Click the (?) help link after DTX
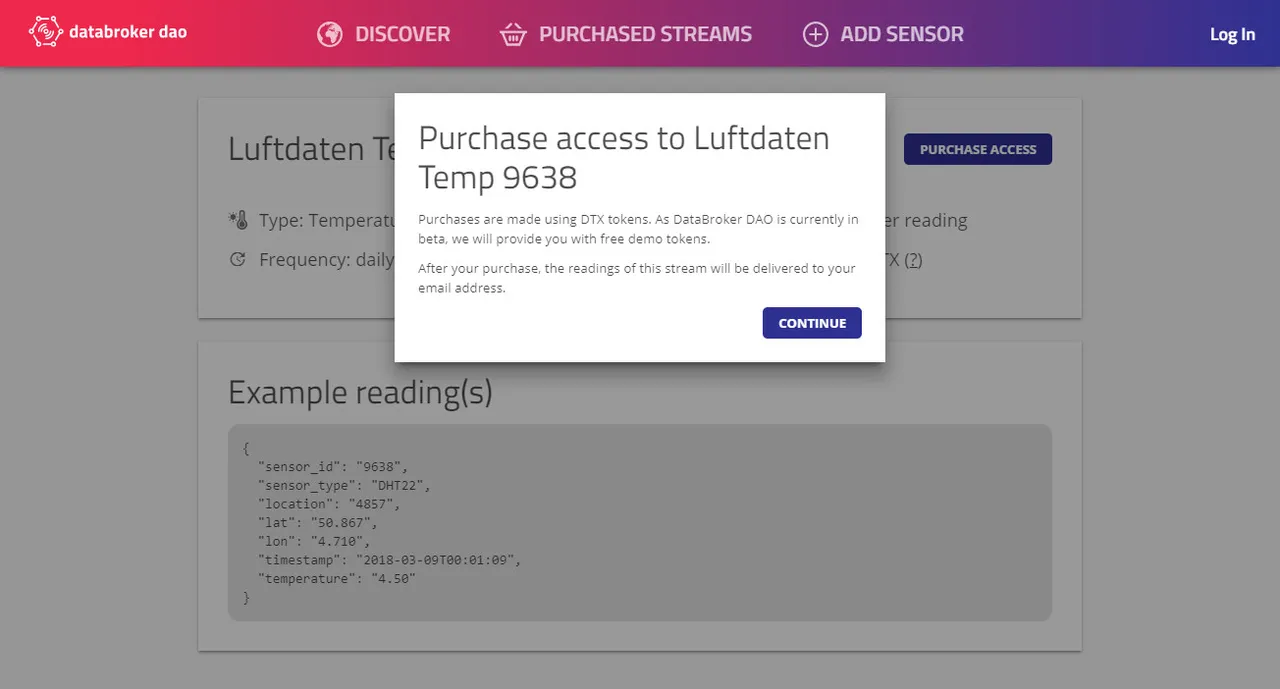1280x689 pixels. pyautogui.click(x=913, y=260)
